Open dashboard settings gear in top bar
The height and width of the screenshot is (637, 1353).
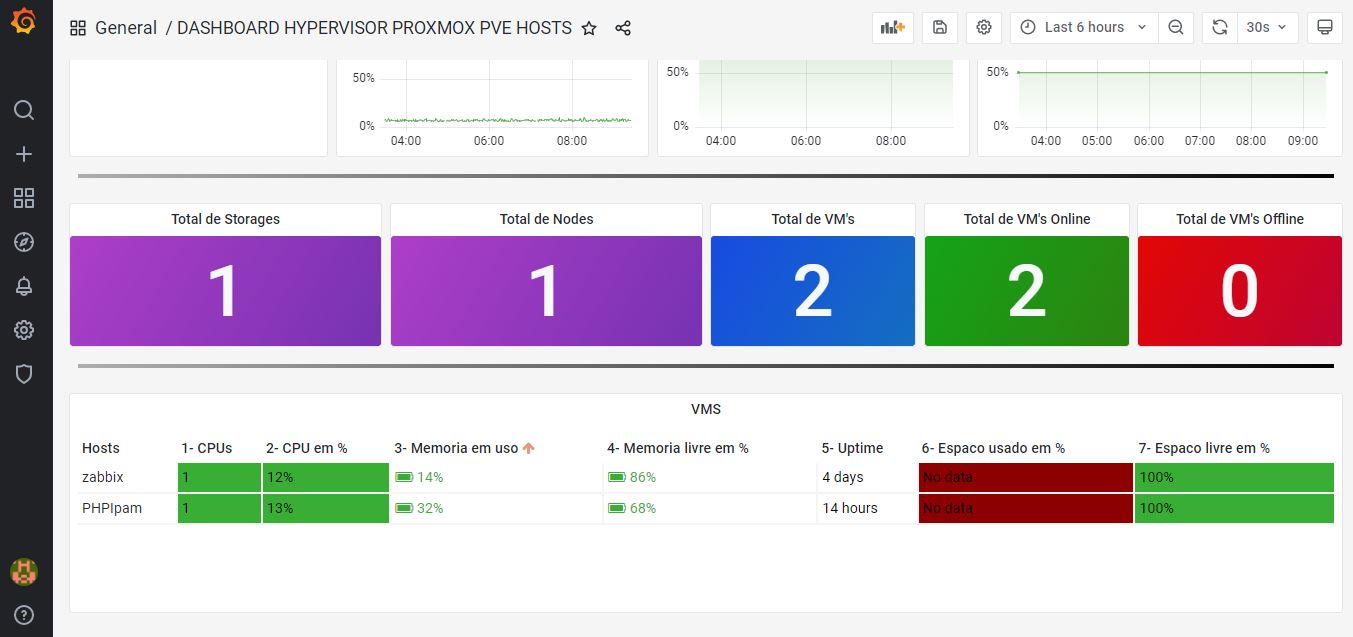(x=984, y=28)
